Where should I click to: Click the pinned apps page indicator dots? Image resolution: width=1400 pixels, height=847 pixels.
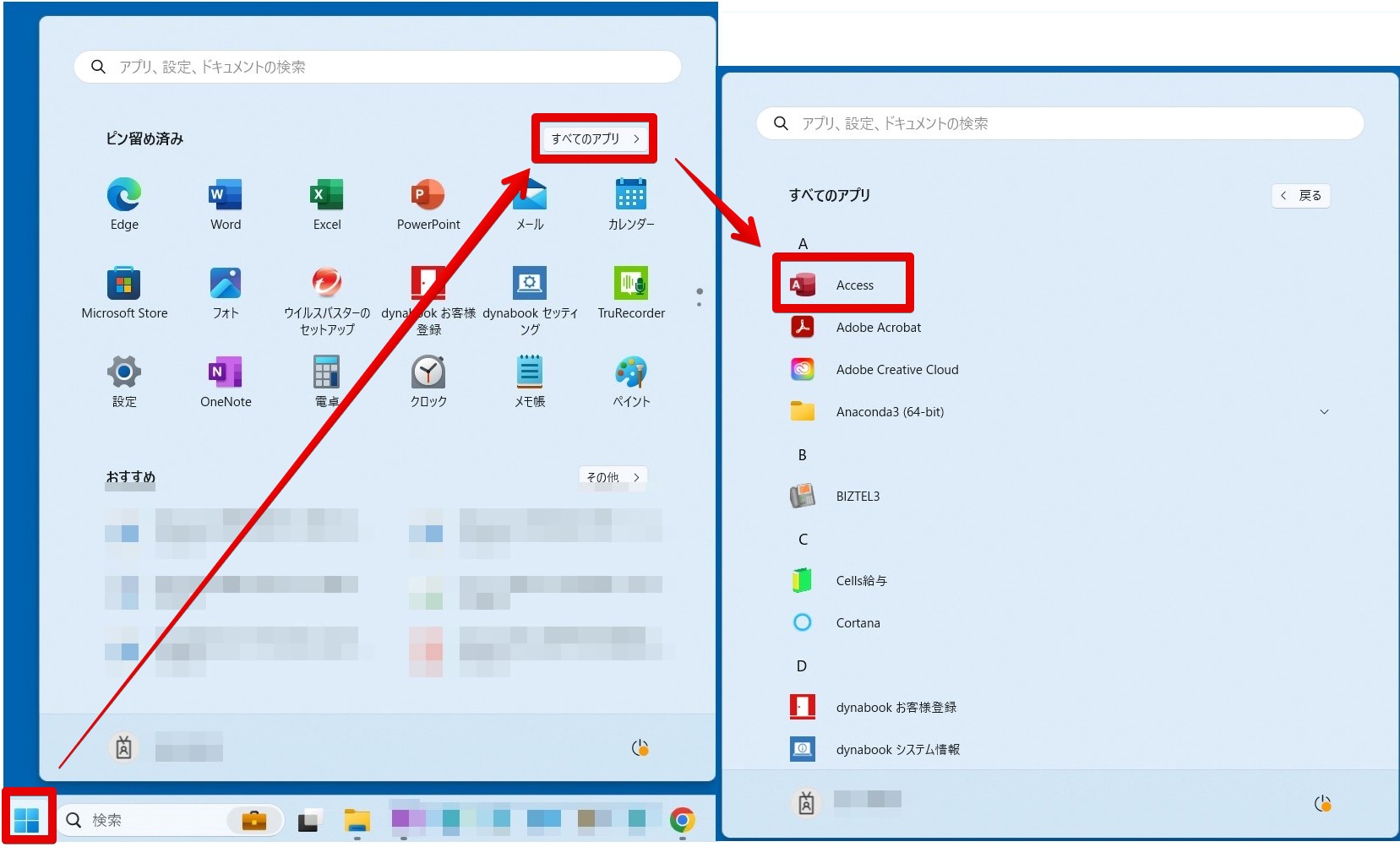(x=699, y=297)
